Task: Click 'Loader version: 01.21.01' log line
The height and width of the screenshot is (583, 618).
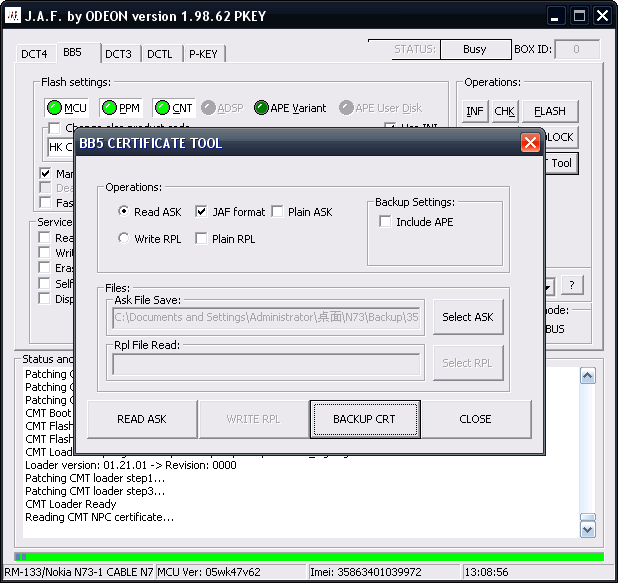Action: (x=130, y=465)
